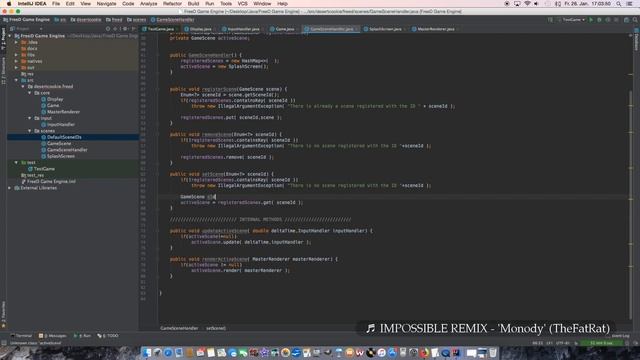
Task: Select GameSceneHandler in project tree
Action: click(64, 150)
